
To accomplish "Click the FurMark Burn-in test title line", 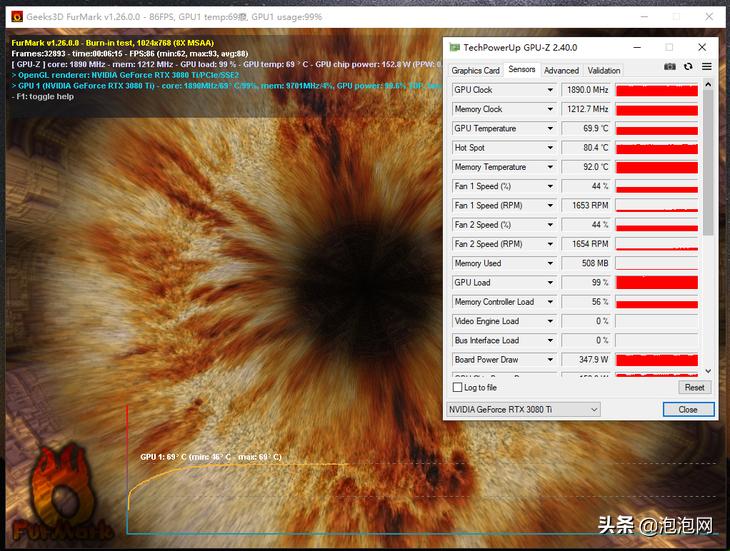I will pos(113,43).
